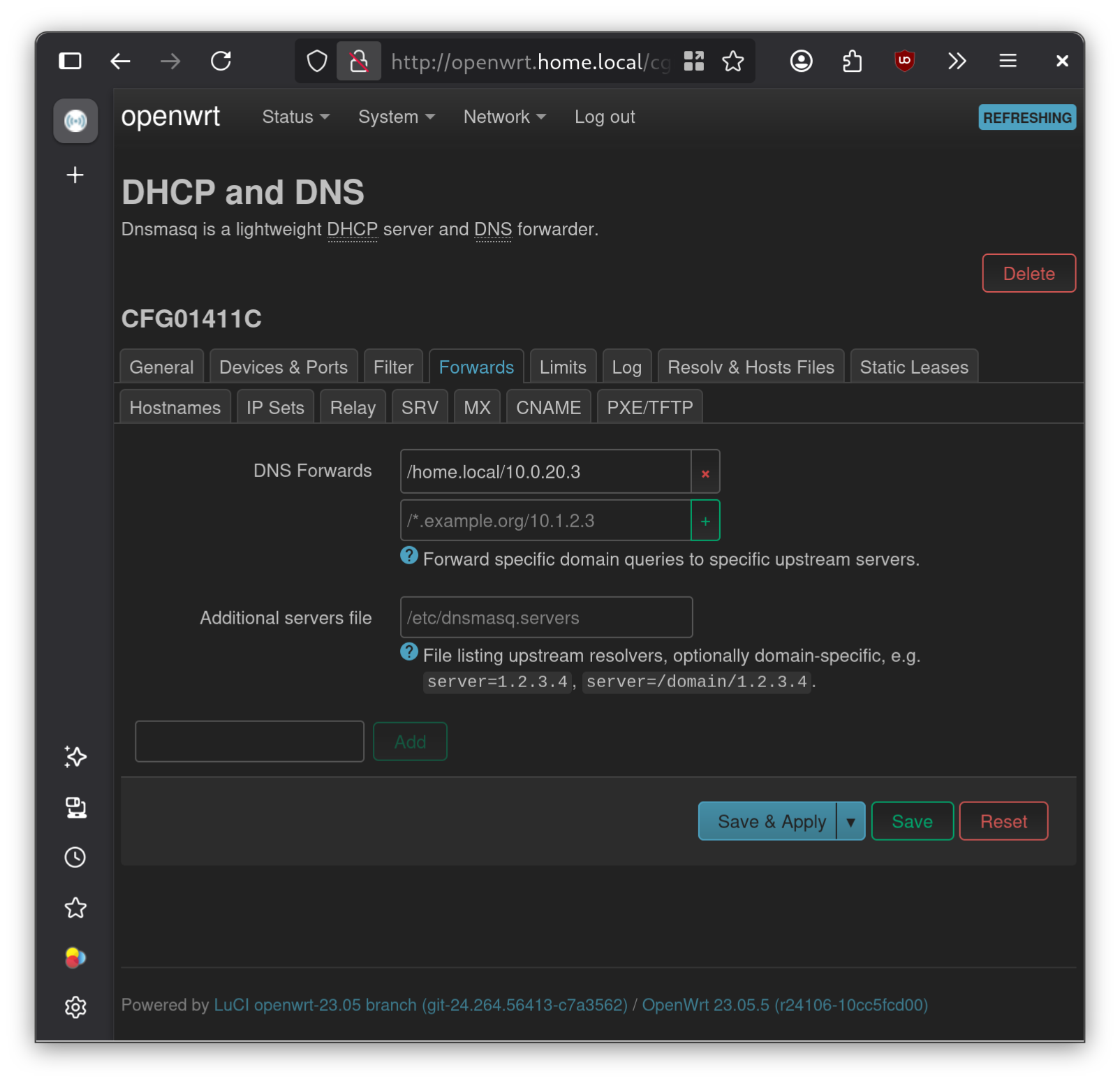
Task: Open Save & Apply dropdown arrow
Action: click(x=850, y=822)
